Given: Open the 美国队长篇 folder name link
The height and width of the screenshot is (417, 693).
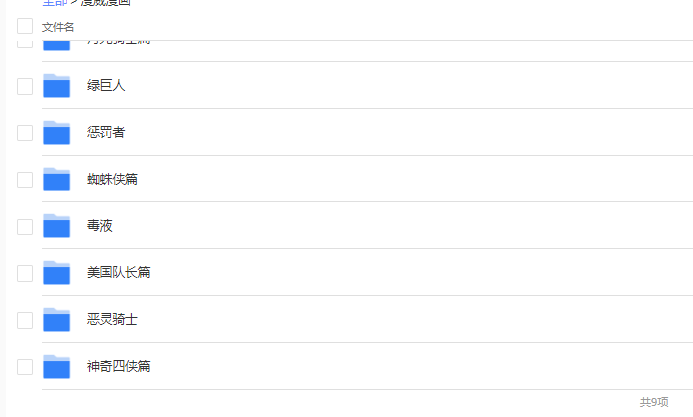Looking at the screenshot, I should pos(118,273).
